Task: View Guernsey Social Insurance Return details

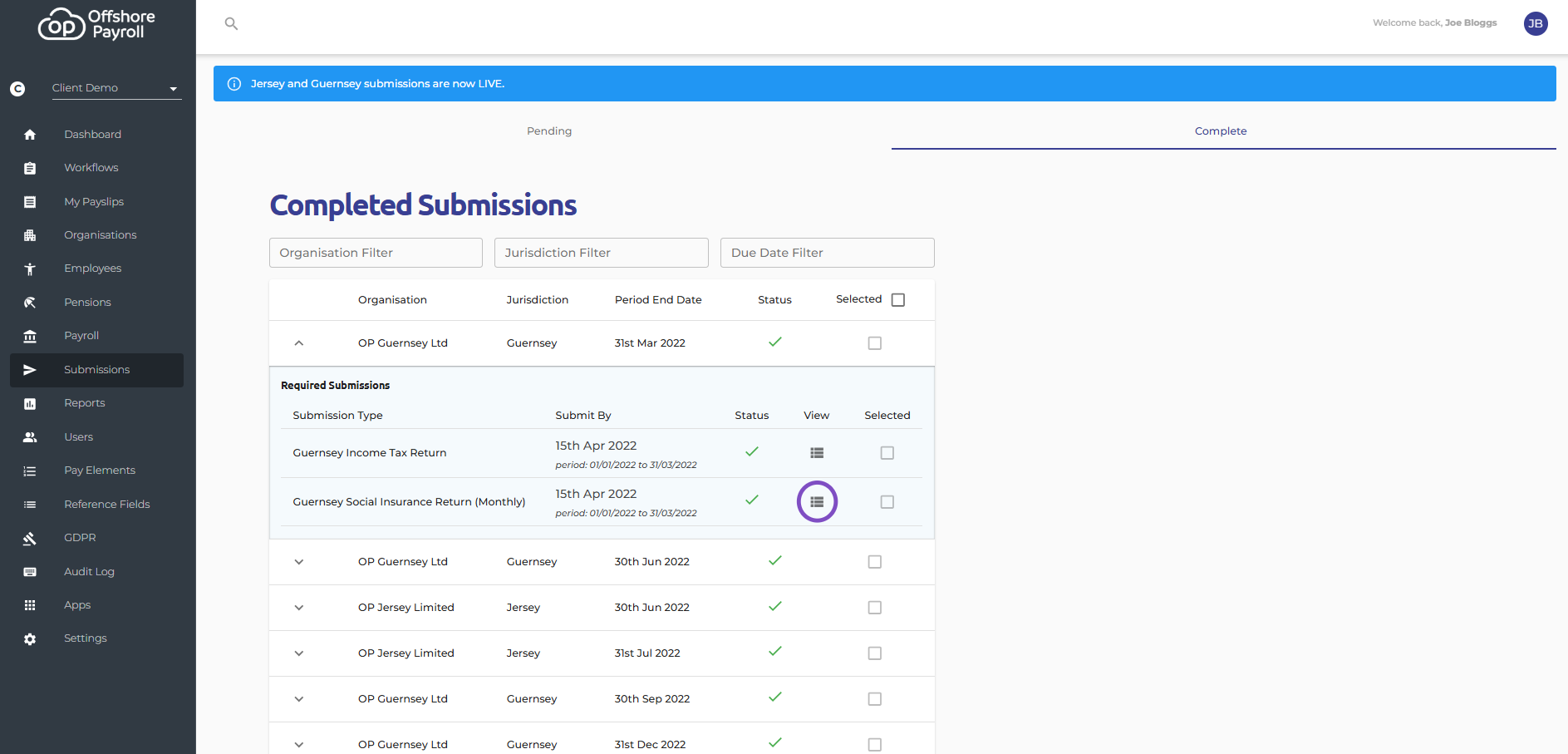Action: click(x=817, y=502)
